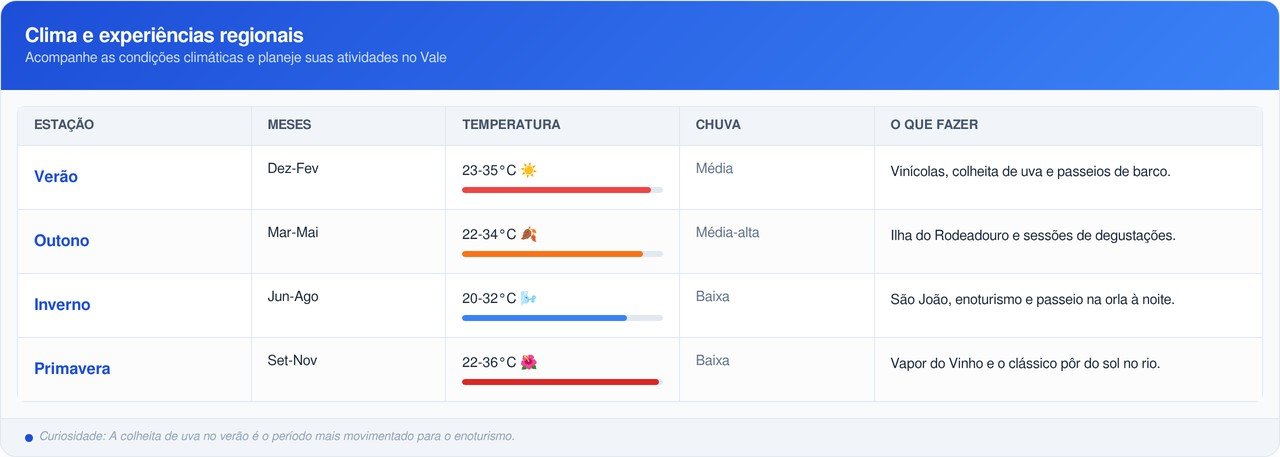Viewport: 1280px width, 457px height.
Task: Click the orange Outono temperature bar
Action: click(552, 254)
